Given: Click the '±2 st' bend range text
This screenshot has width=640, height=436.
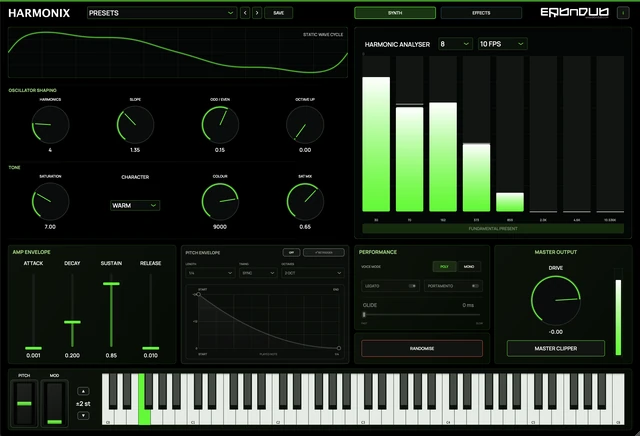Looking at the screenshot, I should (x=83, y=403).
